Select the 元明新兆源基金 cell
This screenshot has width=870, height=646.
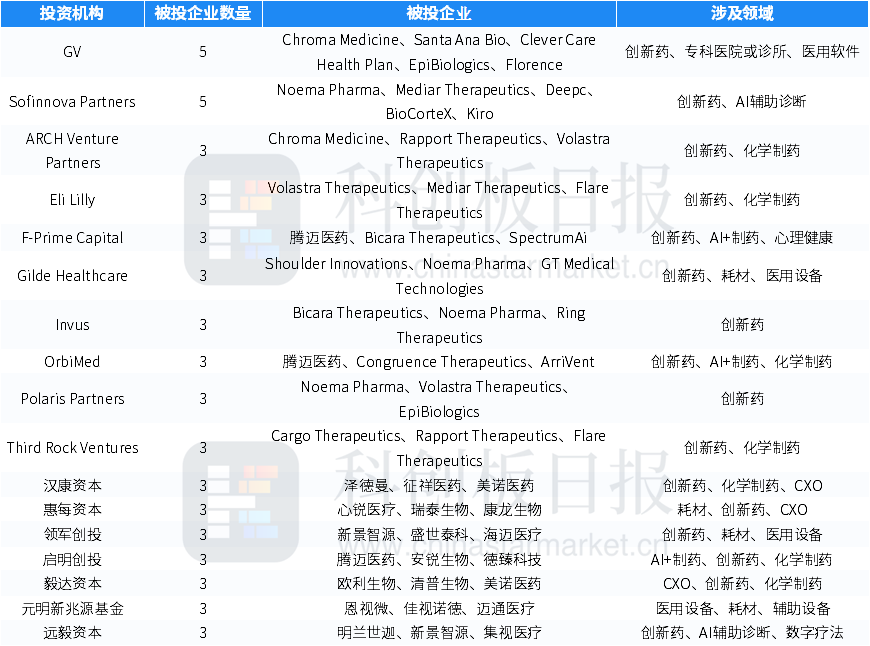72,609
